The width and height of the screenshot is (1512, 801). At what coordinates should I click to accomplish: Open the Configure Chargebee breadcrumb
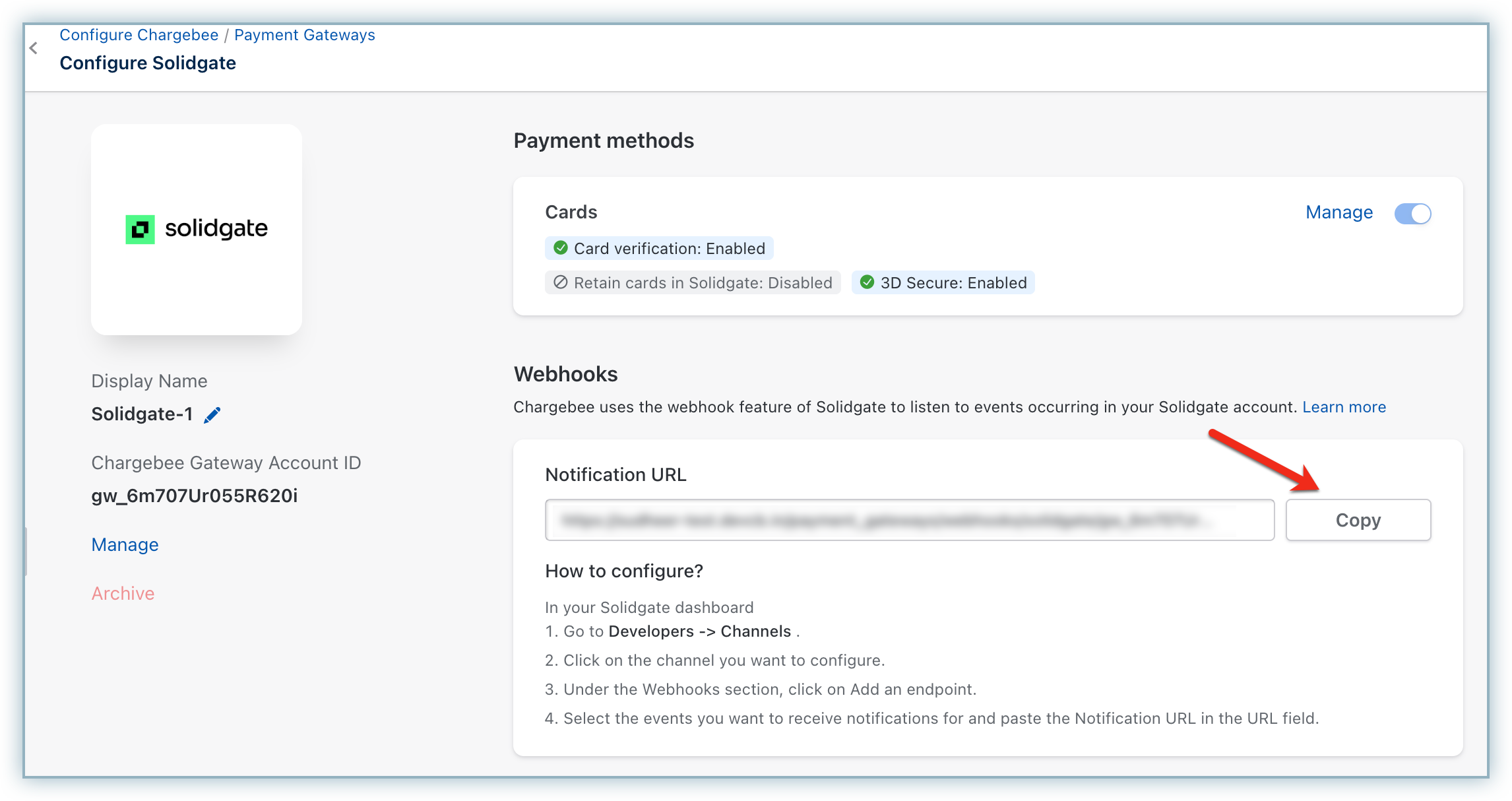coord(139,35)
